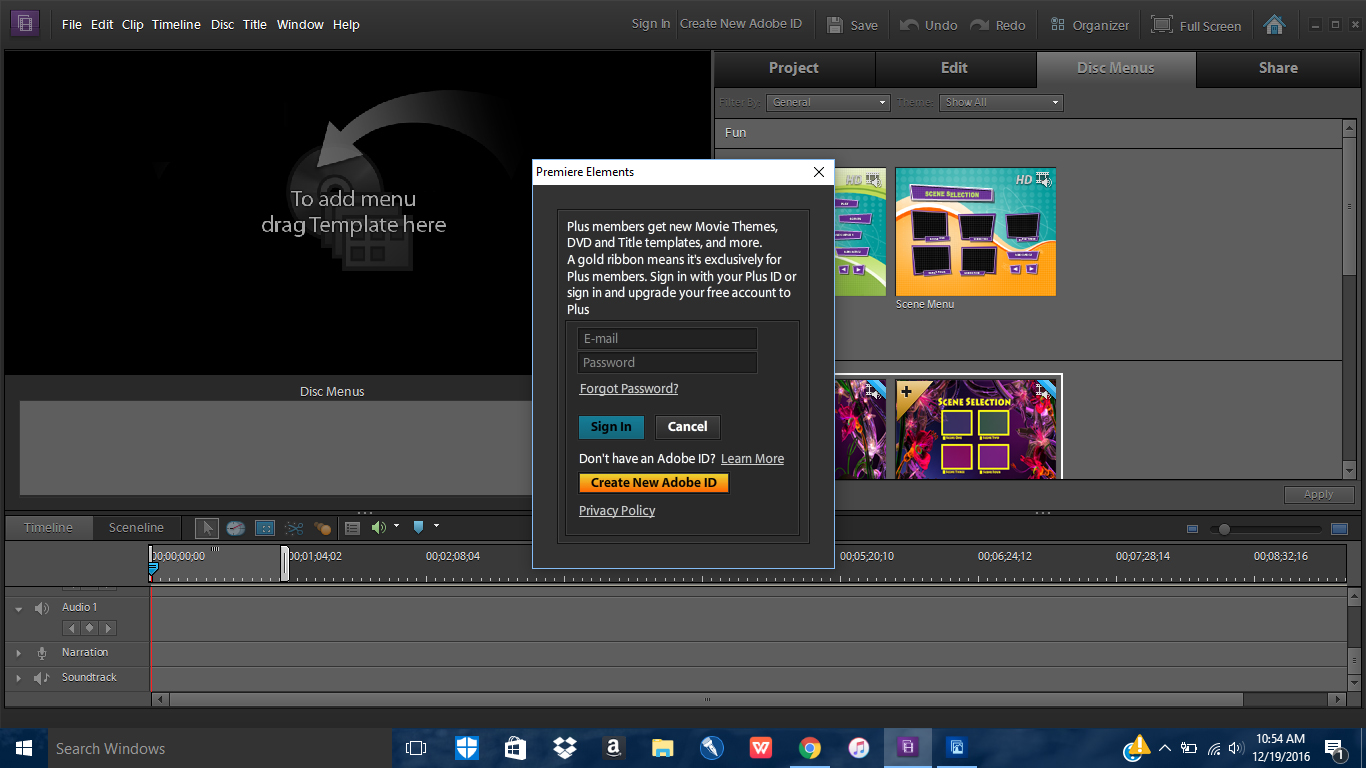The width and height of the screenshot is (1366, 768).
Task: Open the Marker dropdown arrow
Action: point(436,526)
